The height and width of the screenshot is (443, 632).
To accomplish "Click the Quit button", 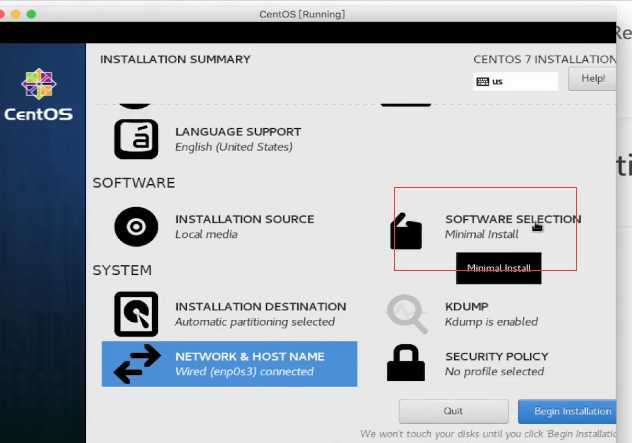I will 453,411.
